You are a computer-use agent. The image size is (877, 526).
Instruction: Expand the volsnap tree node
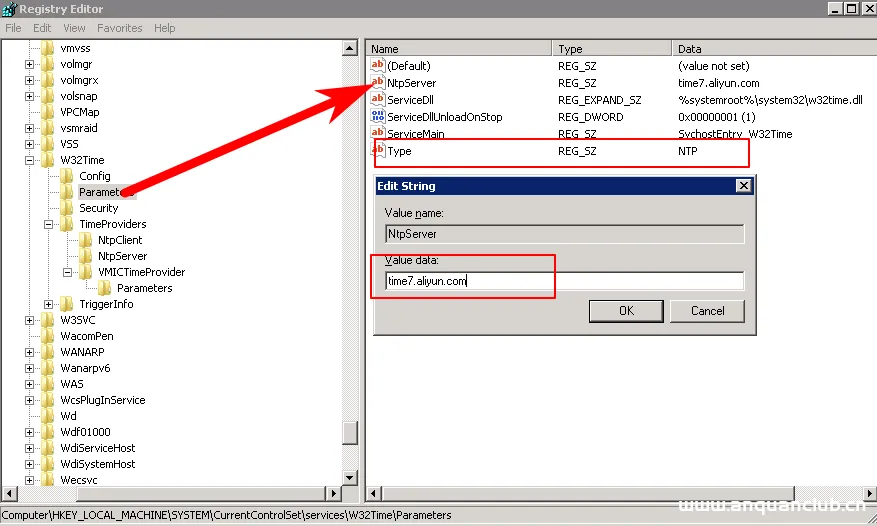(x=30, y=96)
